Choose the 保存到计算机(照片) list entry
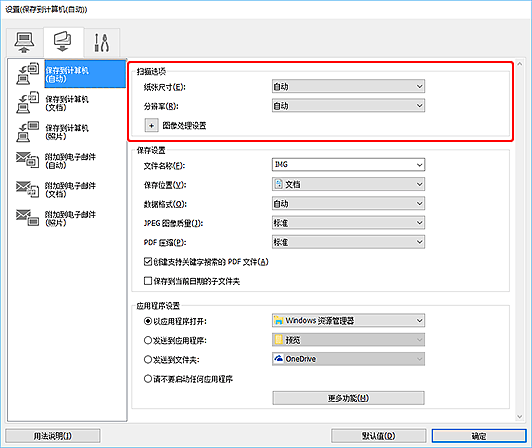532x448 pixels. (67, 132)
